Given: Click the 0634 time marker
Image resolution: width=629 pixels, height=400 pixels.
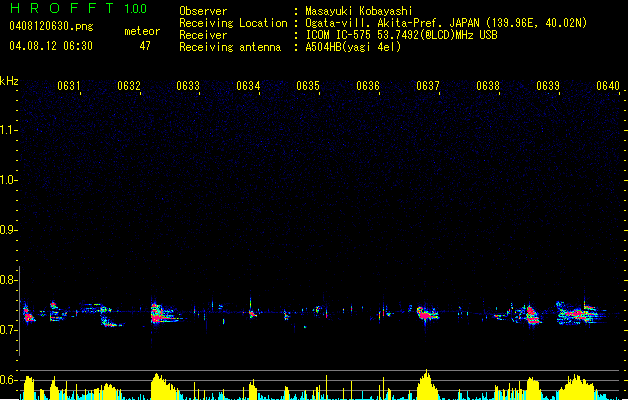Looking at the screenshot, I should (x=248, y=85).
